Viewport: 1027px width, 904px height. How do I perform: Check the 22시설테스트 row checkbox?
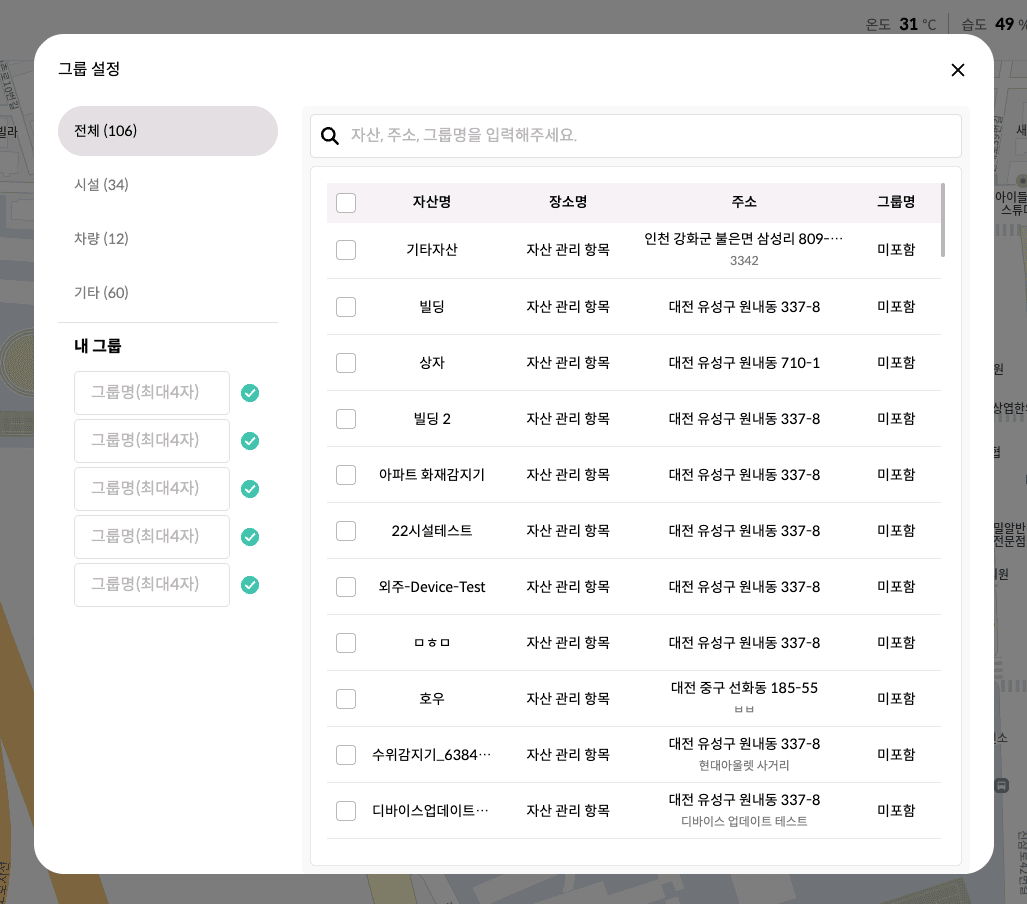pos(346,531)
